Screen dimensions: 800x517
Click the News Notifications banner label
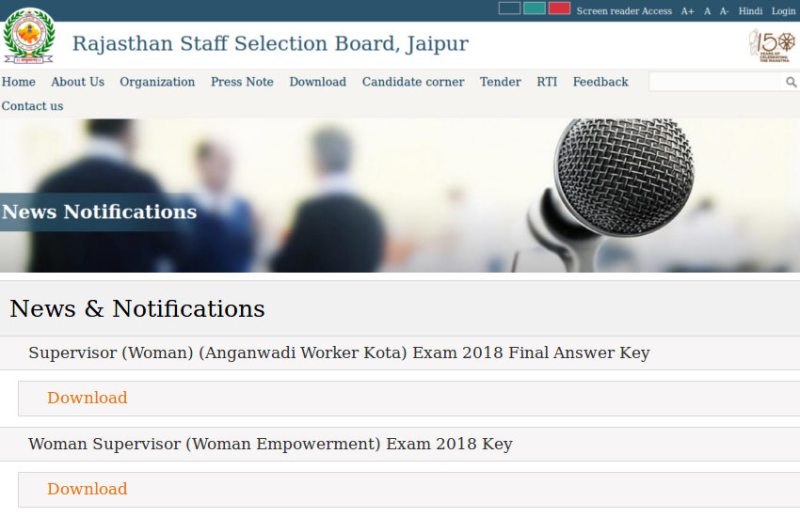[x=99, y=212]
